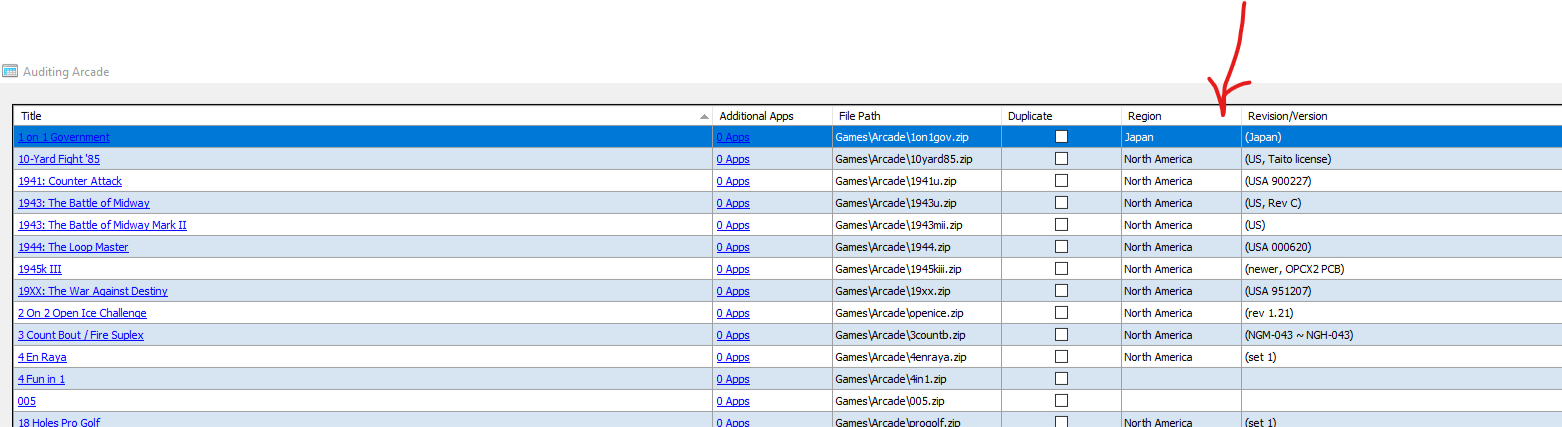Toggle Duplicate checkbox for 2 On 2 Open Ice Challenge
The image size is (1562, 427).
(x=1061, y=313)
